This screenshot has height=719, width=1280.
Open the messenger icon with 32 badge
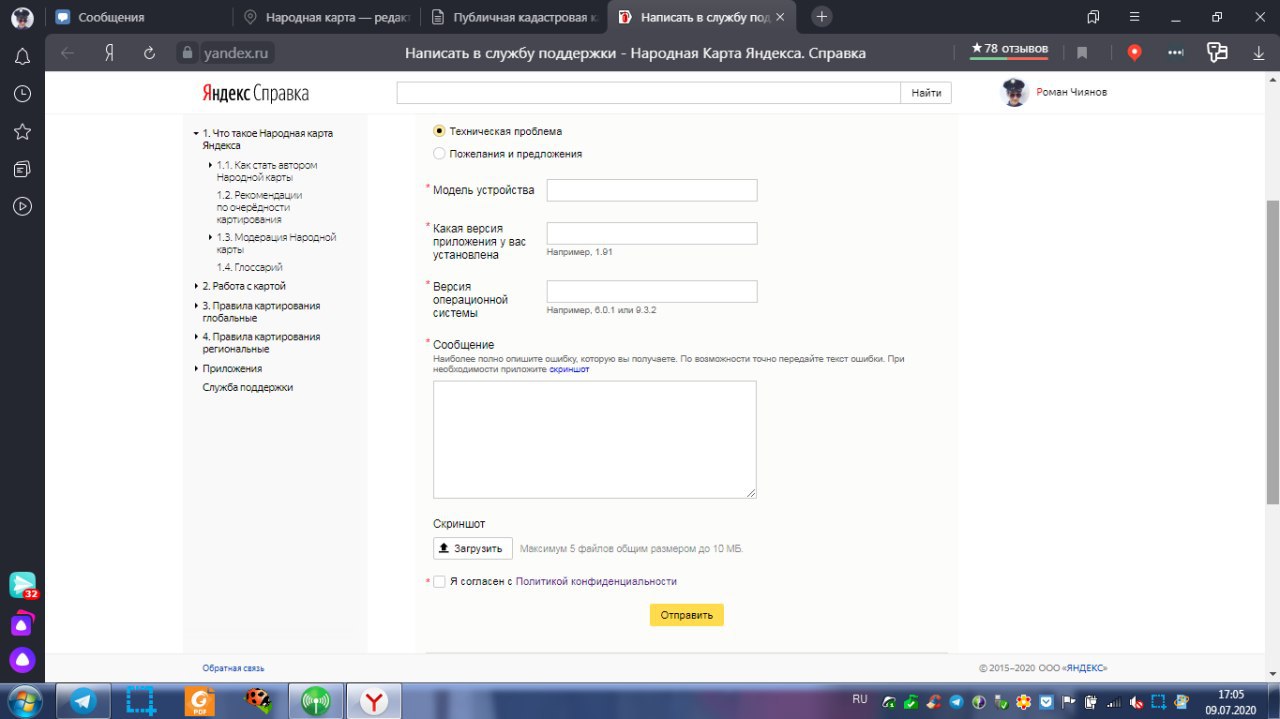(x=22, y=585)
